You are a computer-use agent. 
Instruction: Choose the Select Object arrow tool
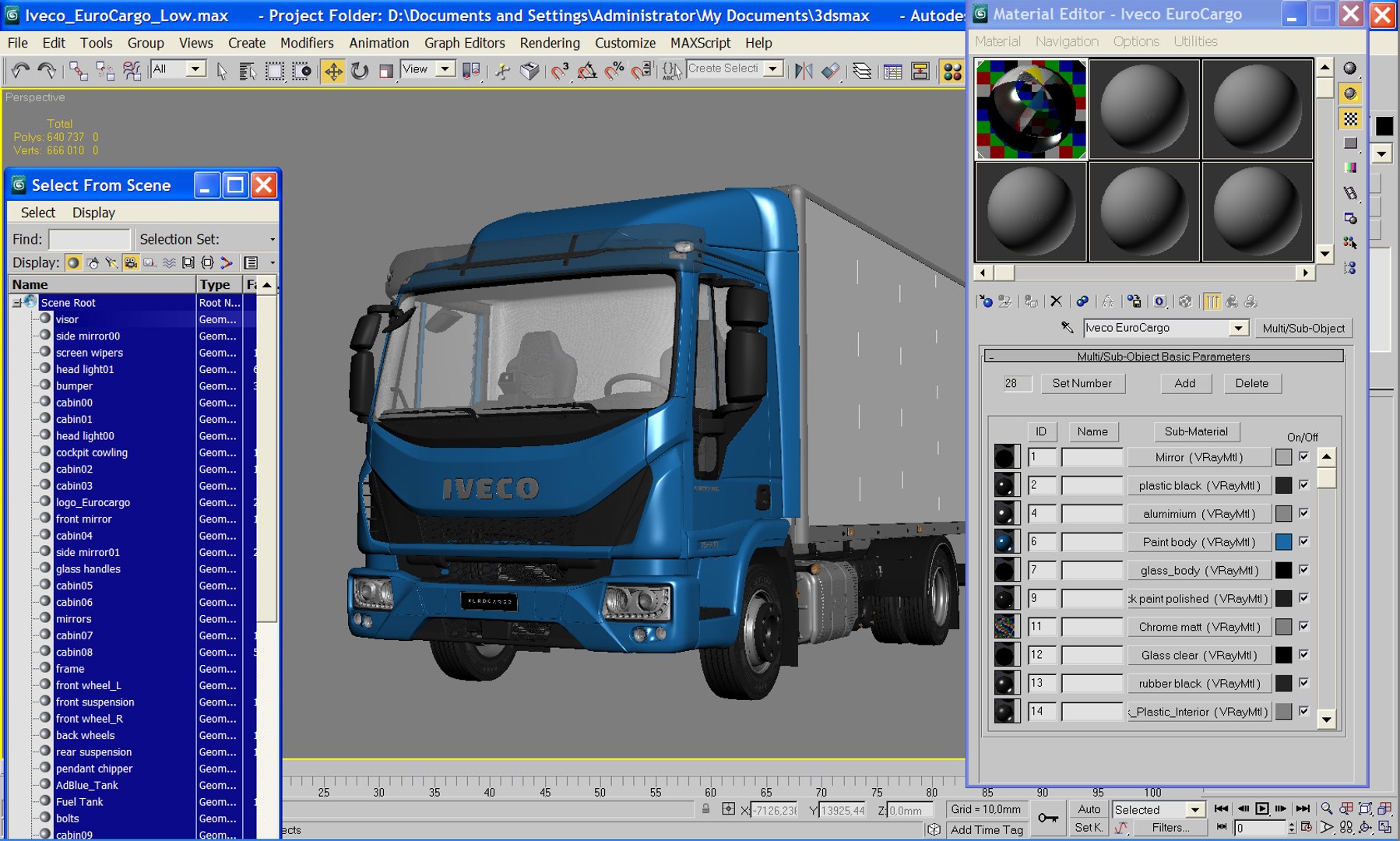[222, 71]
